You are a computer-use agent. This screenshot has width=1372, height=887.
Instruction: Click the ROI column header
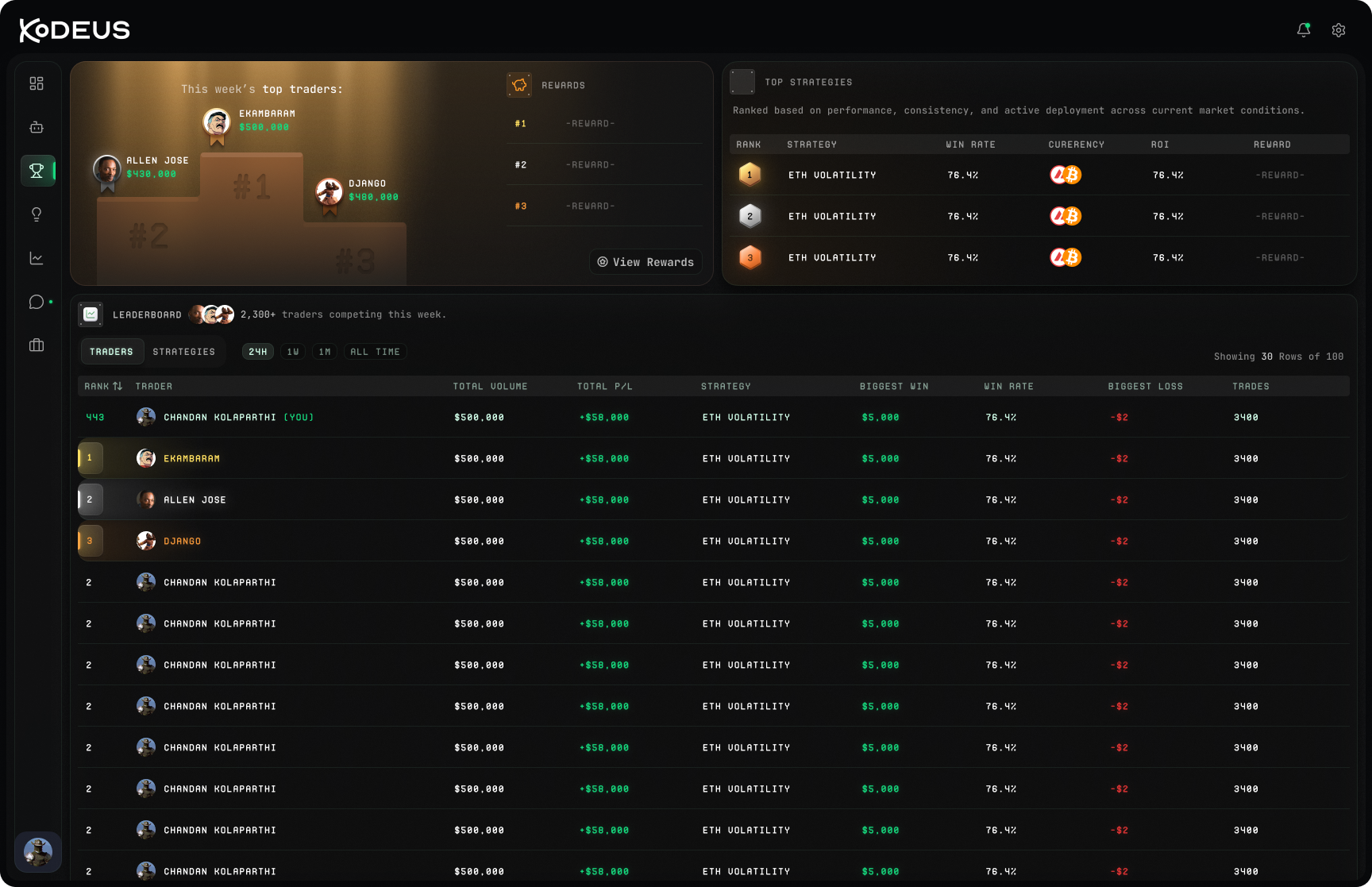coord(1160,145)
